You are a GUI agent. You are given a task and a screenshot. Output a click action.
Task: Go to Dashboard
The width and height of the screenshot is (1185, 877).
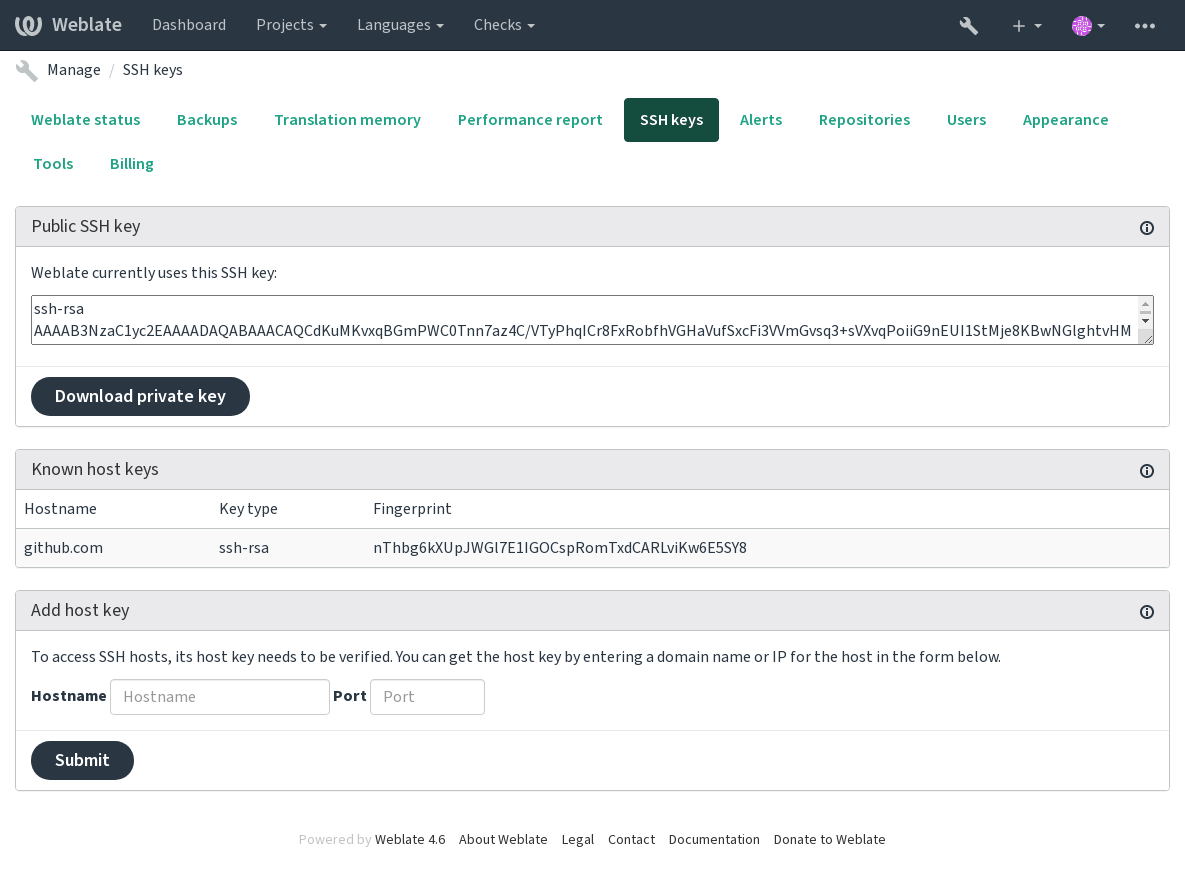[189, 25]
